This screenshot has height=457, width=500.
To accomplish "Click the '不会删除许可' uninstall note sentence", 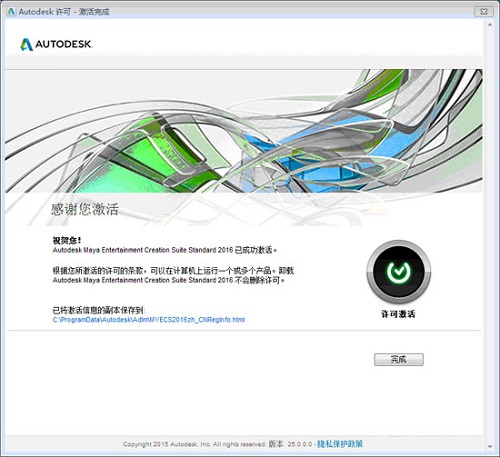I will pyautogui.click(x=169, y=280).
